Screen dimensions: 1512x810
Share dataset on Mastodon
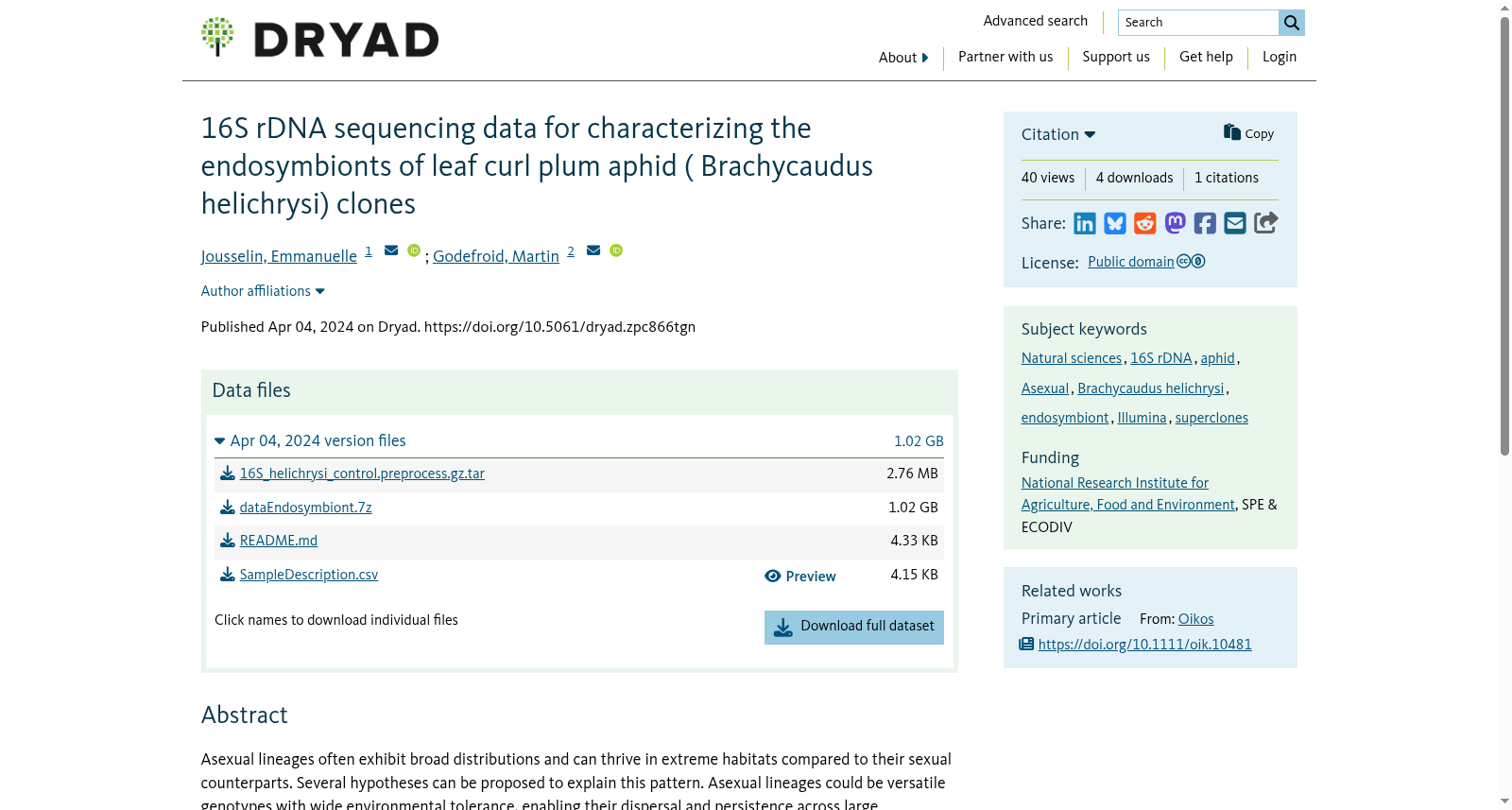(x=1175, y=223)
